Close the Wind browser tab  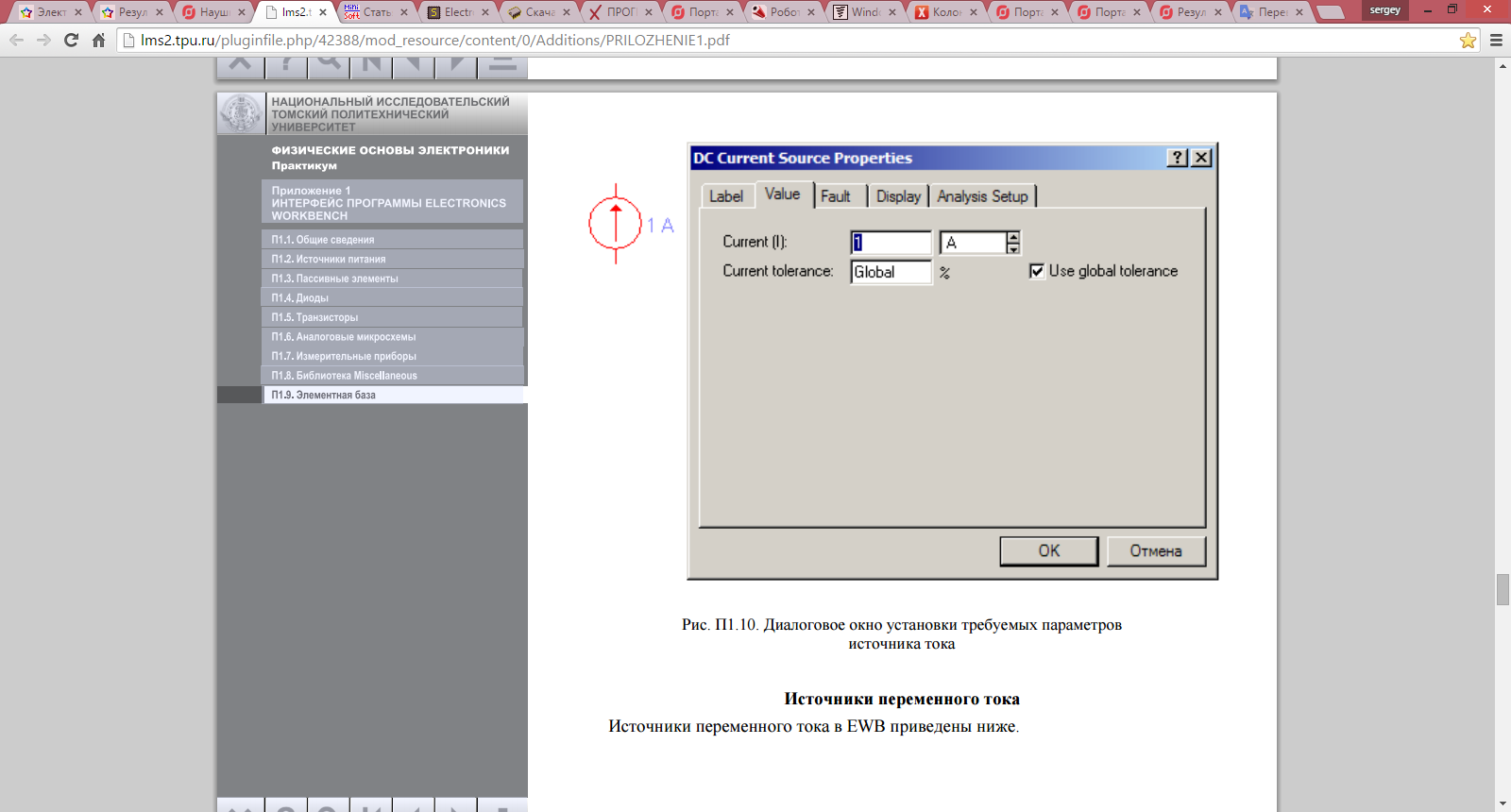(x=892, y=12)
